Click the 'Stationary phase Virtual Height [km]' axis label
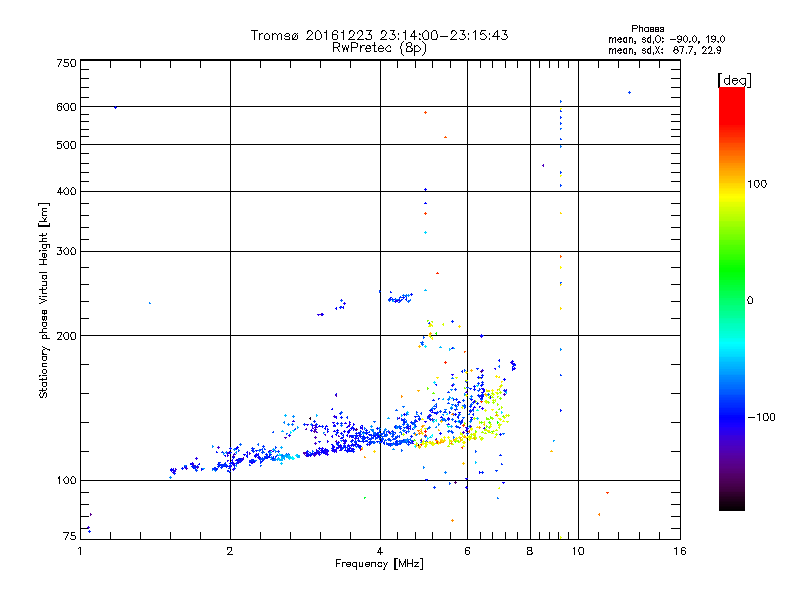Screen dimensions: 800x600 44,301
